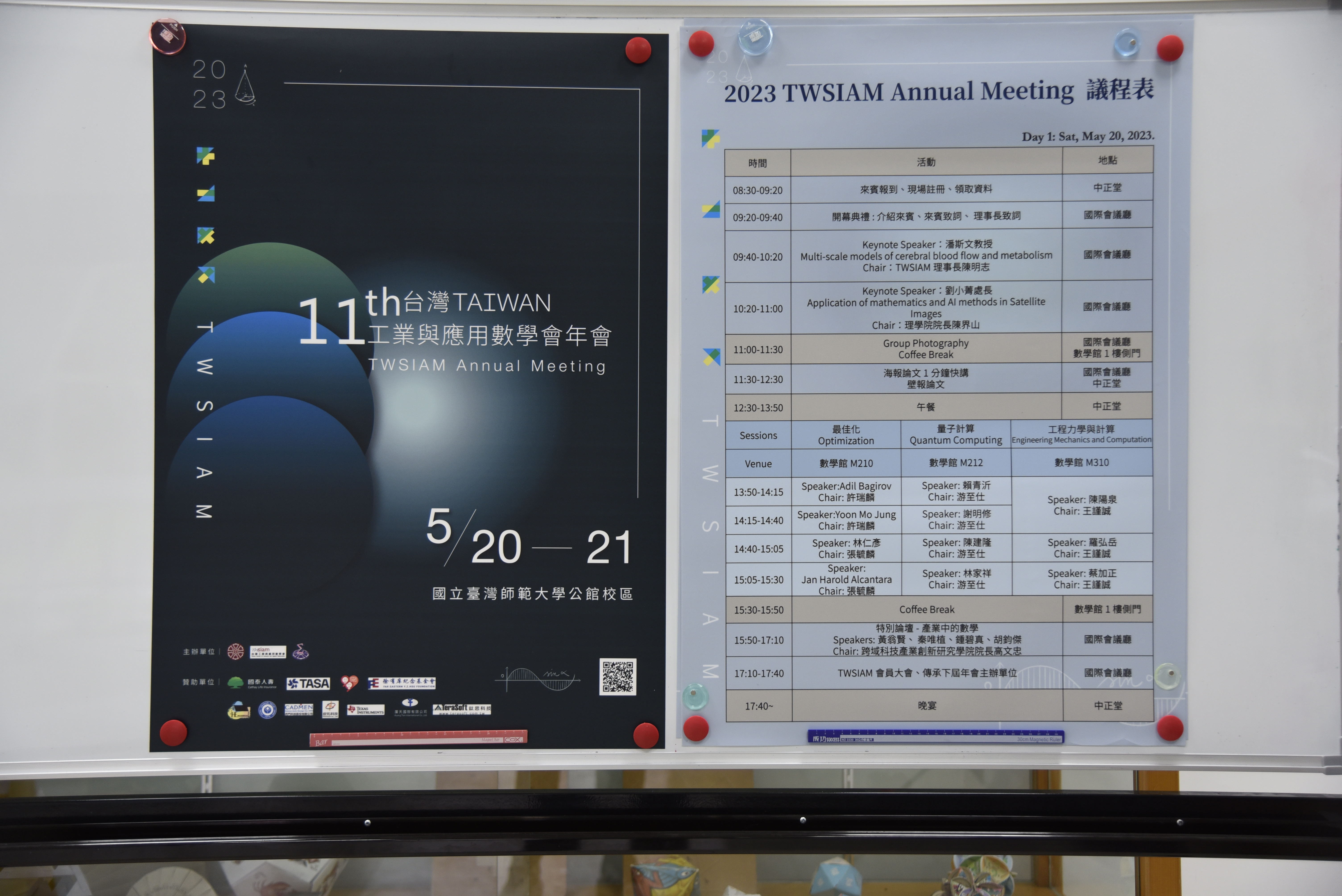Click the pink transparent magnet on the dark poster
The width and height of the screenshot is (1342, 896).
pos(168,37)
